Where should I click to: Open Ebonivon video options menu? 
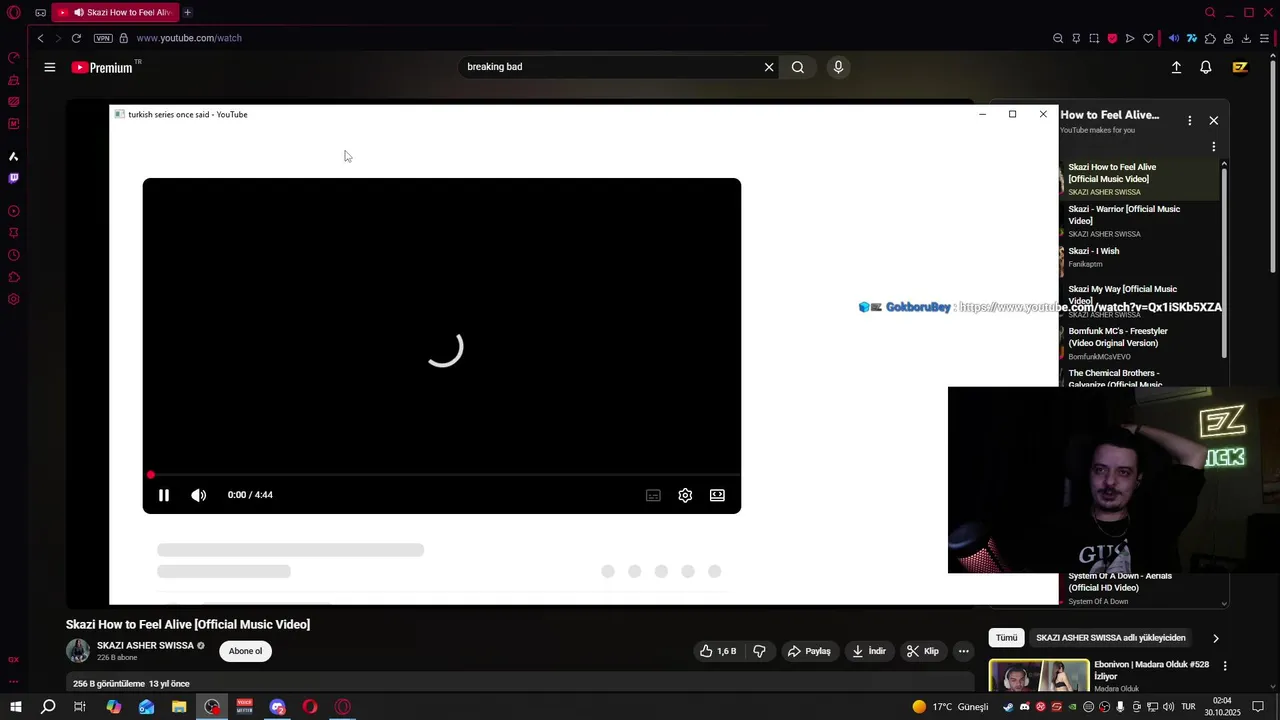[1225, 666]
